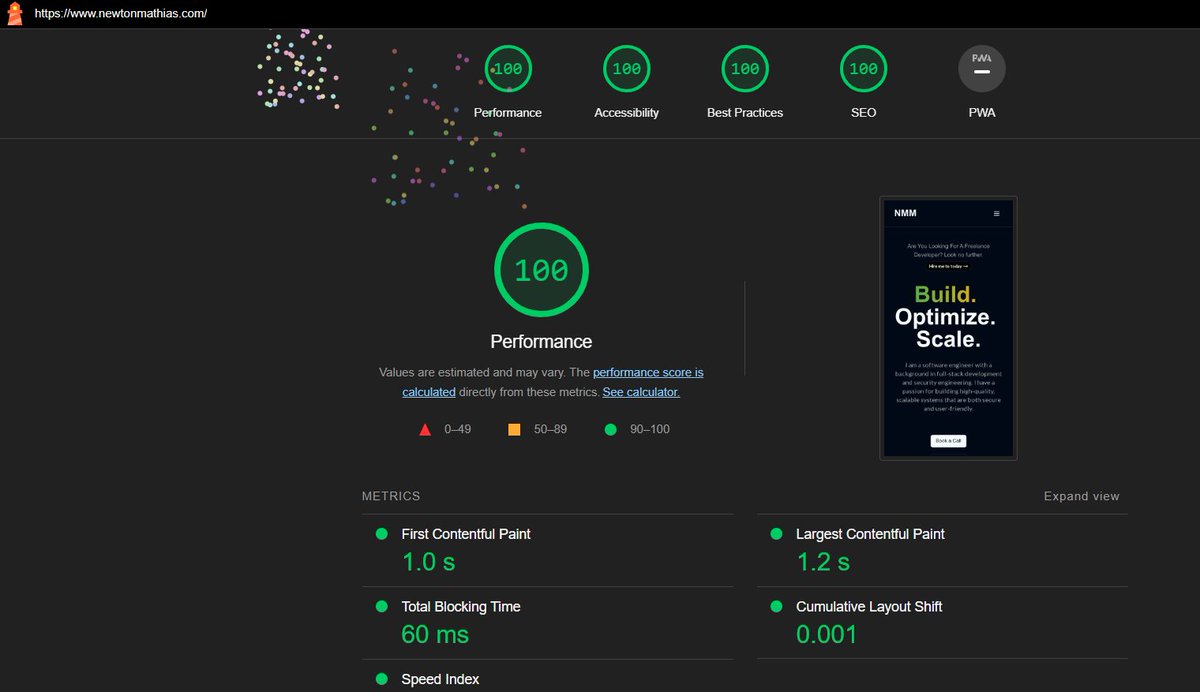1200x692 pixels.
Task: Click the green dot beside Total Blocking Time
Action: click(x=381, y=606)
